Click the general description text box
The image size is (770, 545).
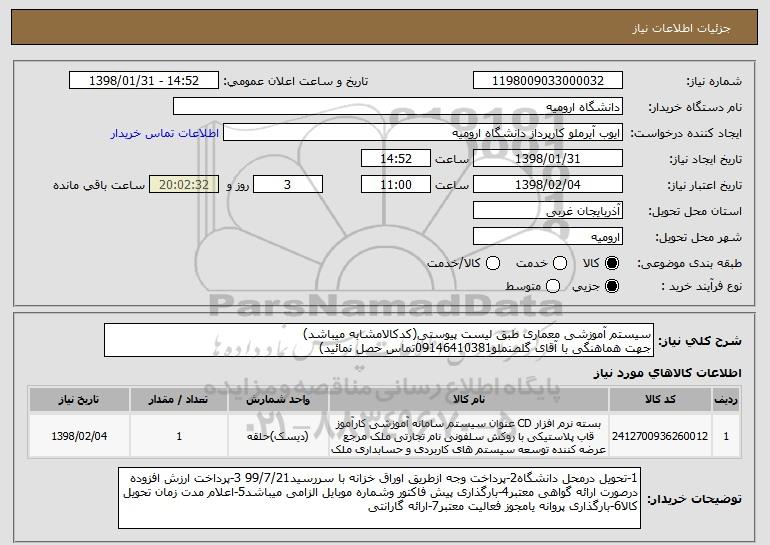[x=379, y=340]
